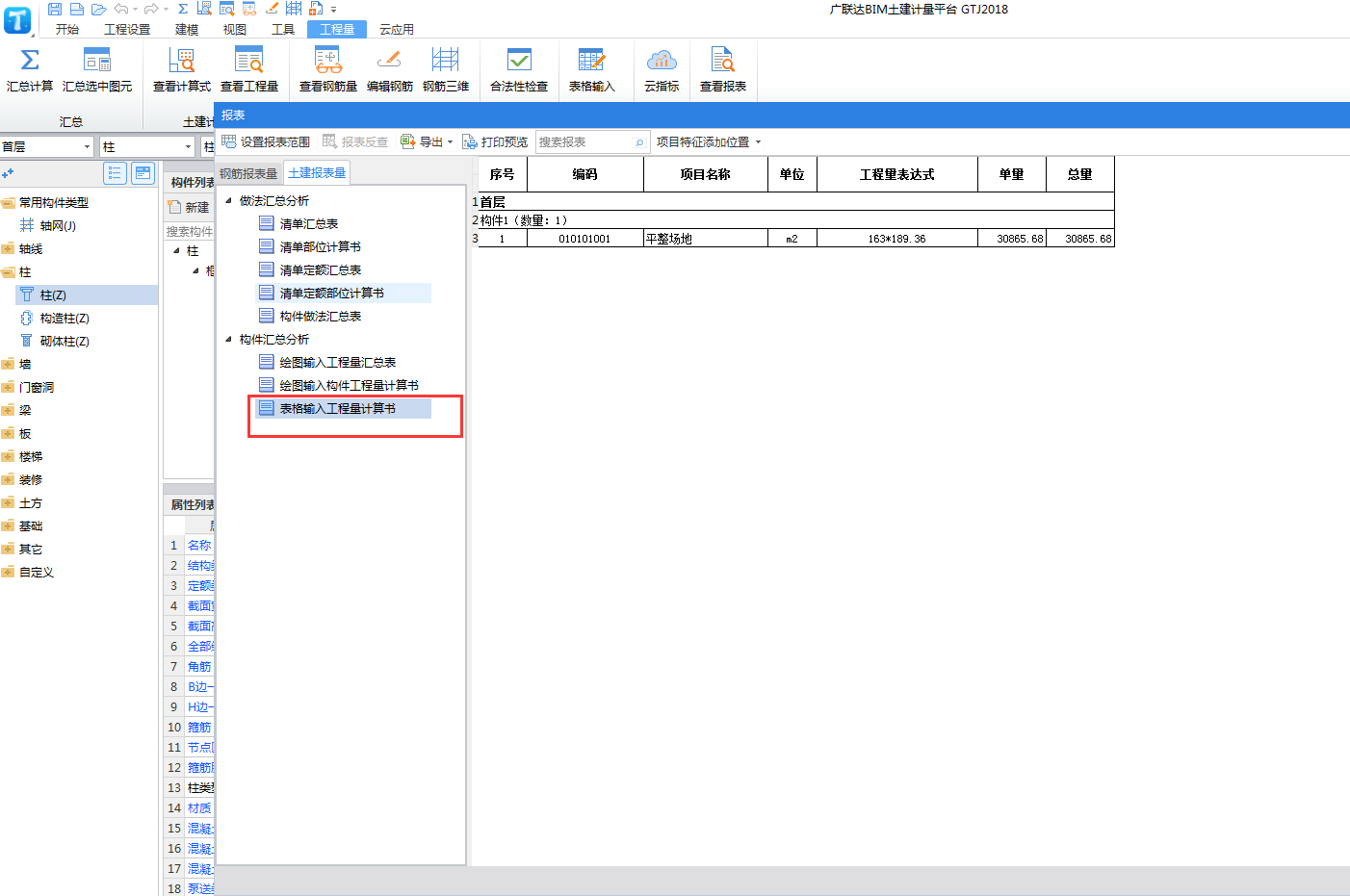Click the 编辑钢筋 ribbon button
The image size is (1350, 896).
tap(390, 70)
